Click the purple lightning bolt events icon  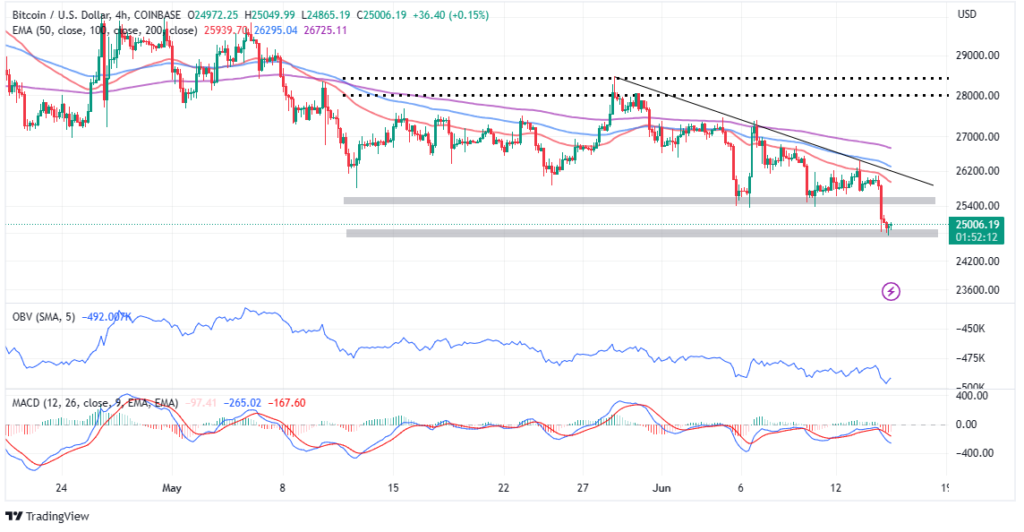[891, 291]
